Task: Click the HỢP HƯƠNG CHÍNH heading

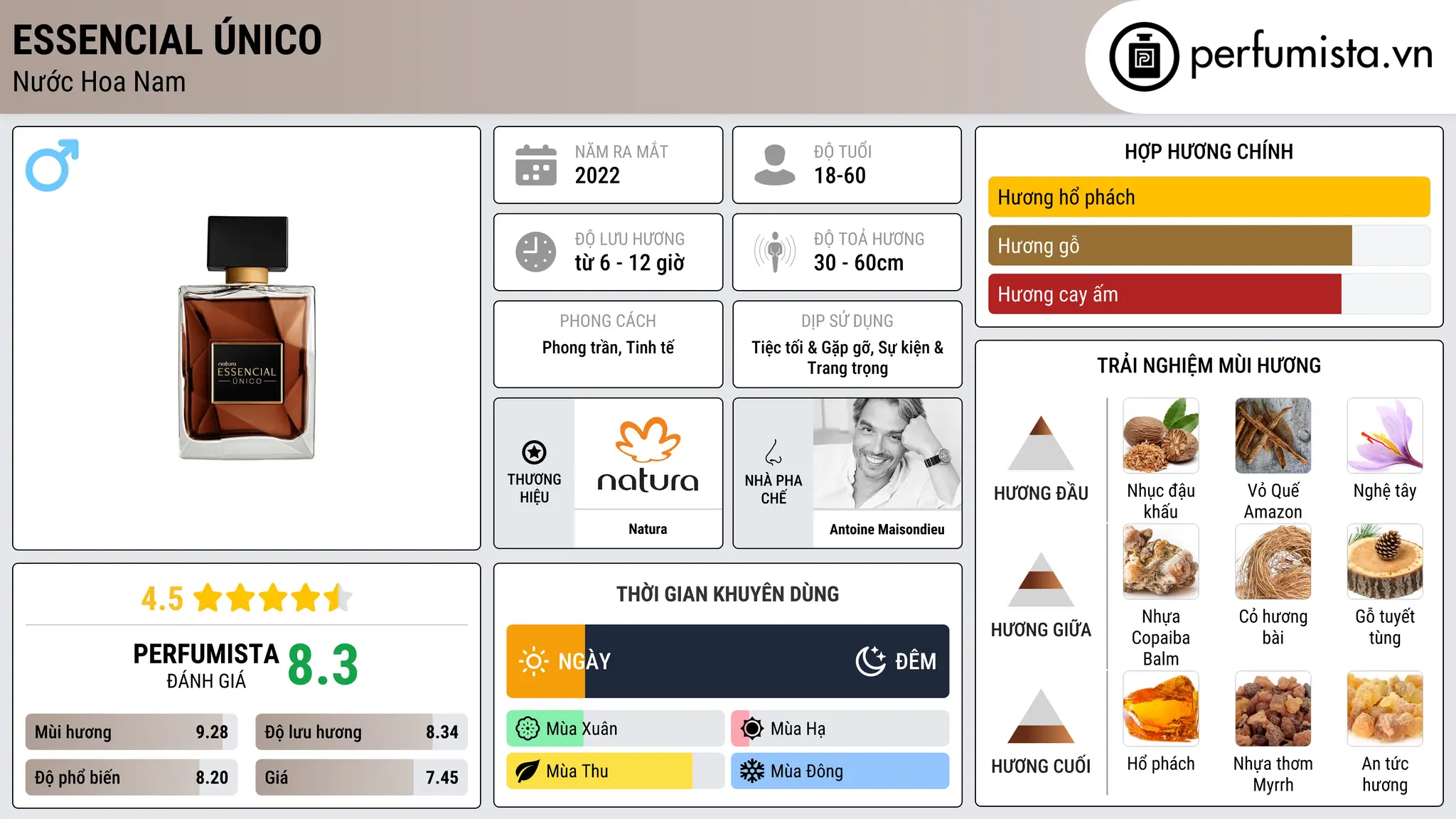Action: pos(1209,151)
